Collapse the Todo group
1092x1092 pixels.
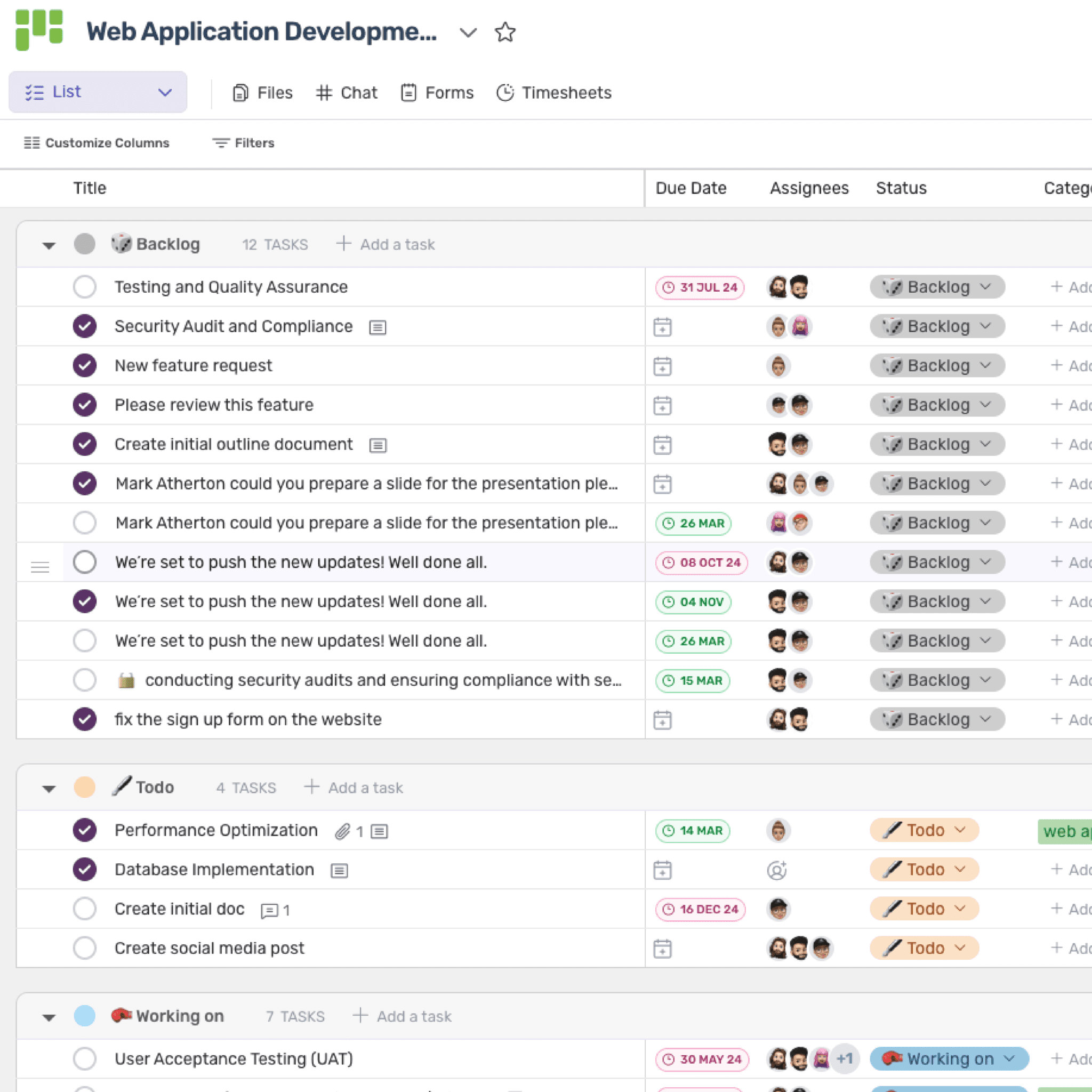tap(49, 788)
